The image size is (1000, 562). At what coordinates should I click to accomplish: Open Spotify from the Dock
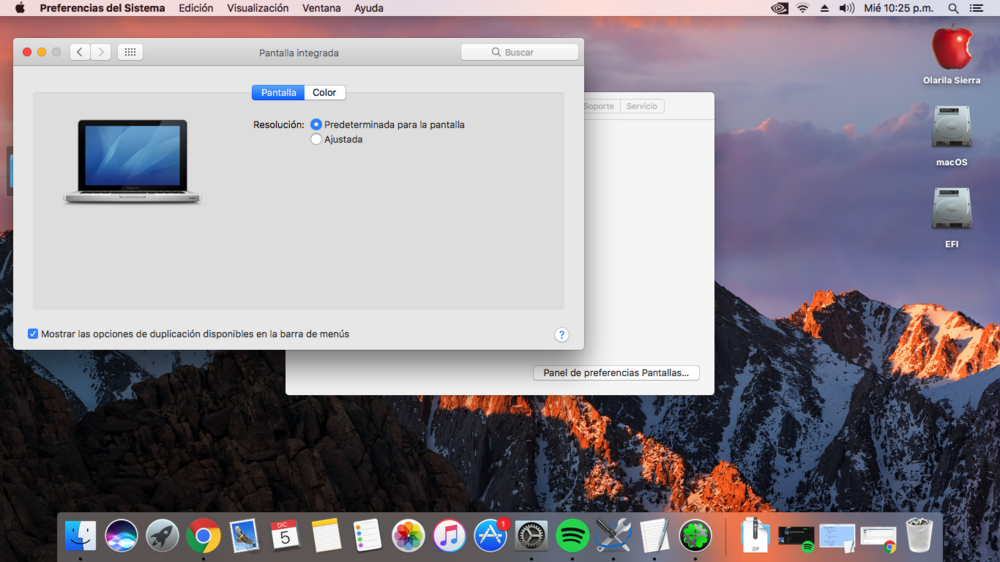point(572,536)
